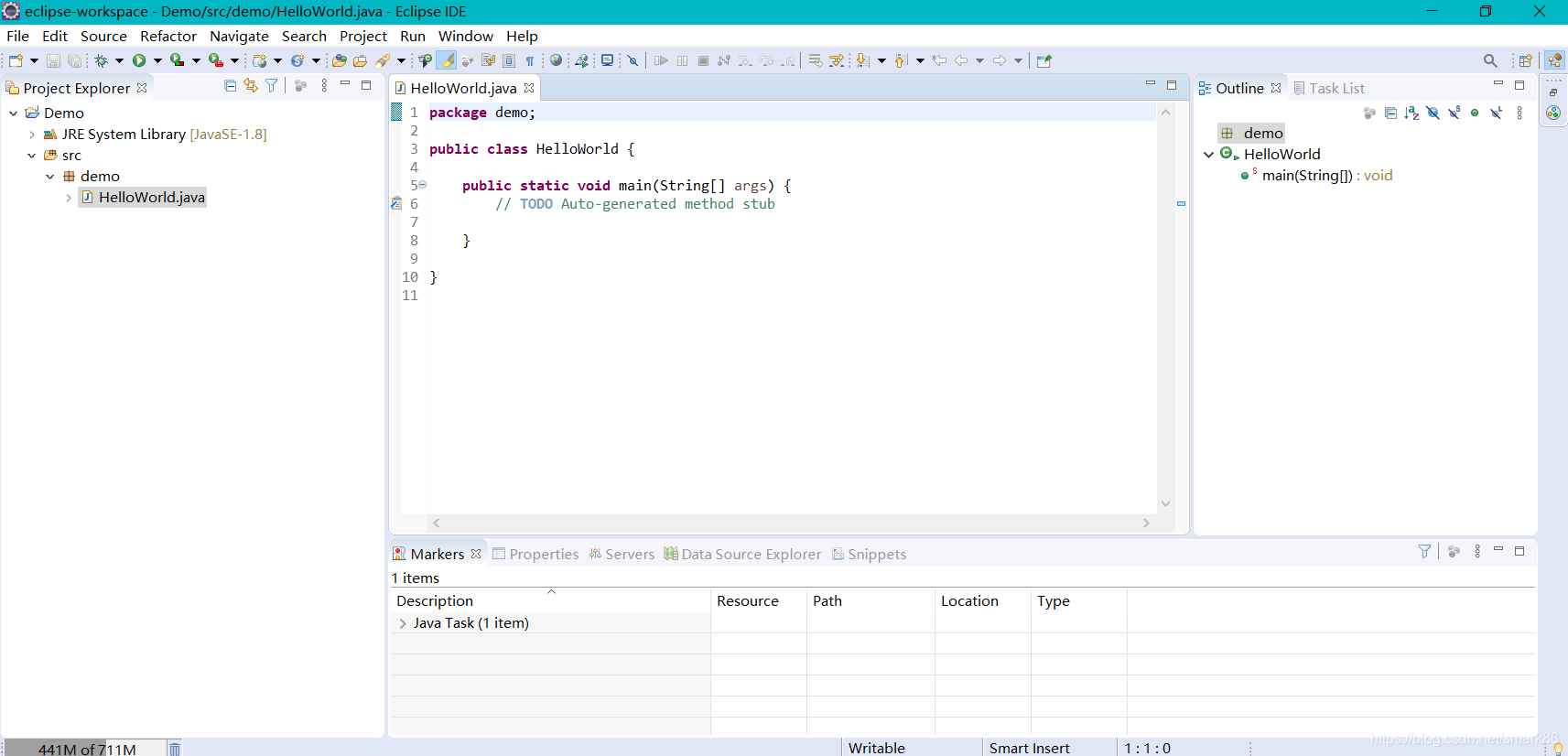Open the Back history dropdown arrow
This screenshot has width=1568, height=756.
coord(979,60)
